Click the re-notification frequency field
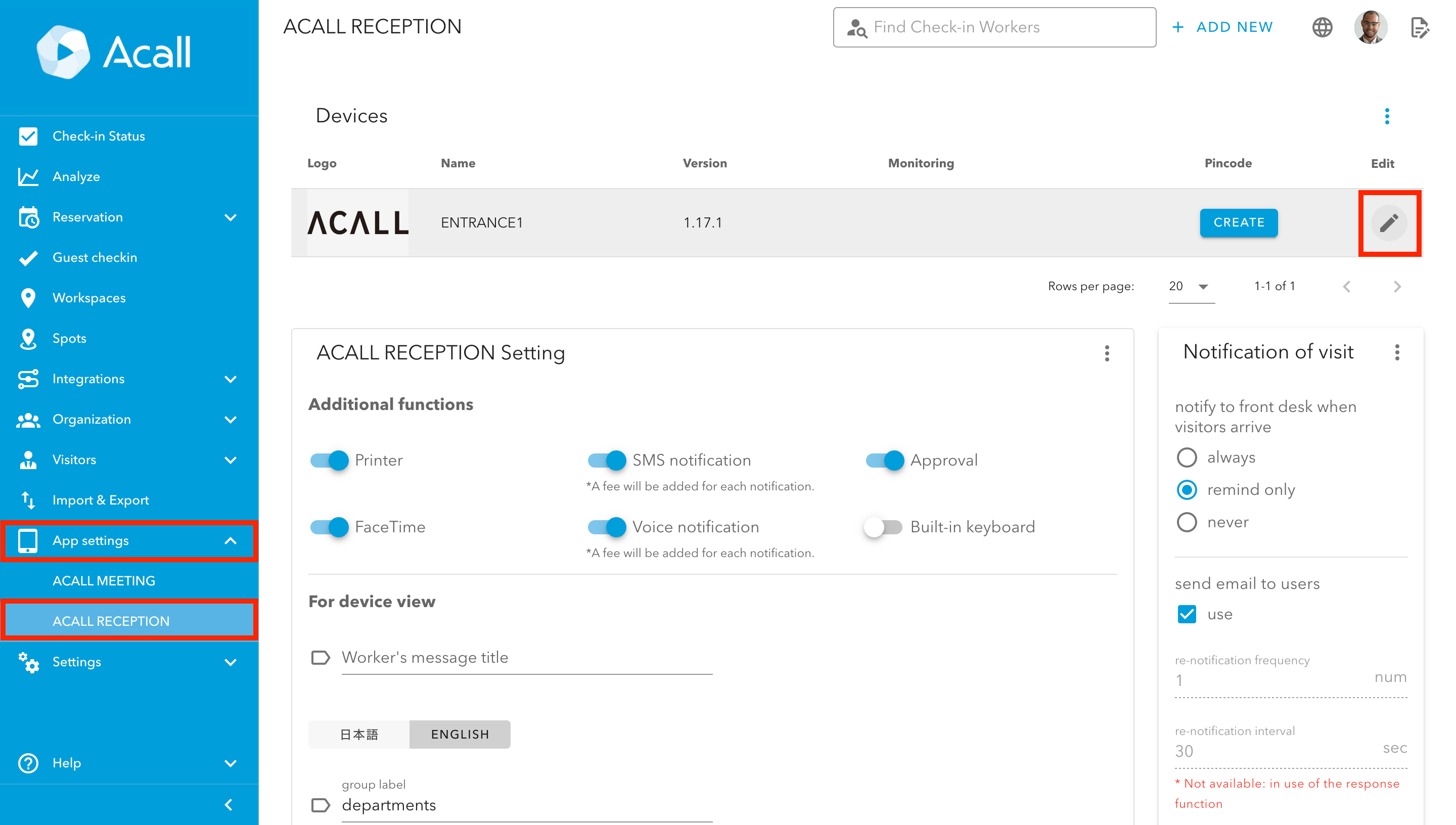Screen dimensions: 1456x825 coord(1290,680)
